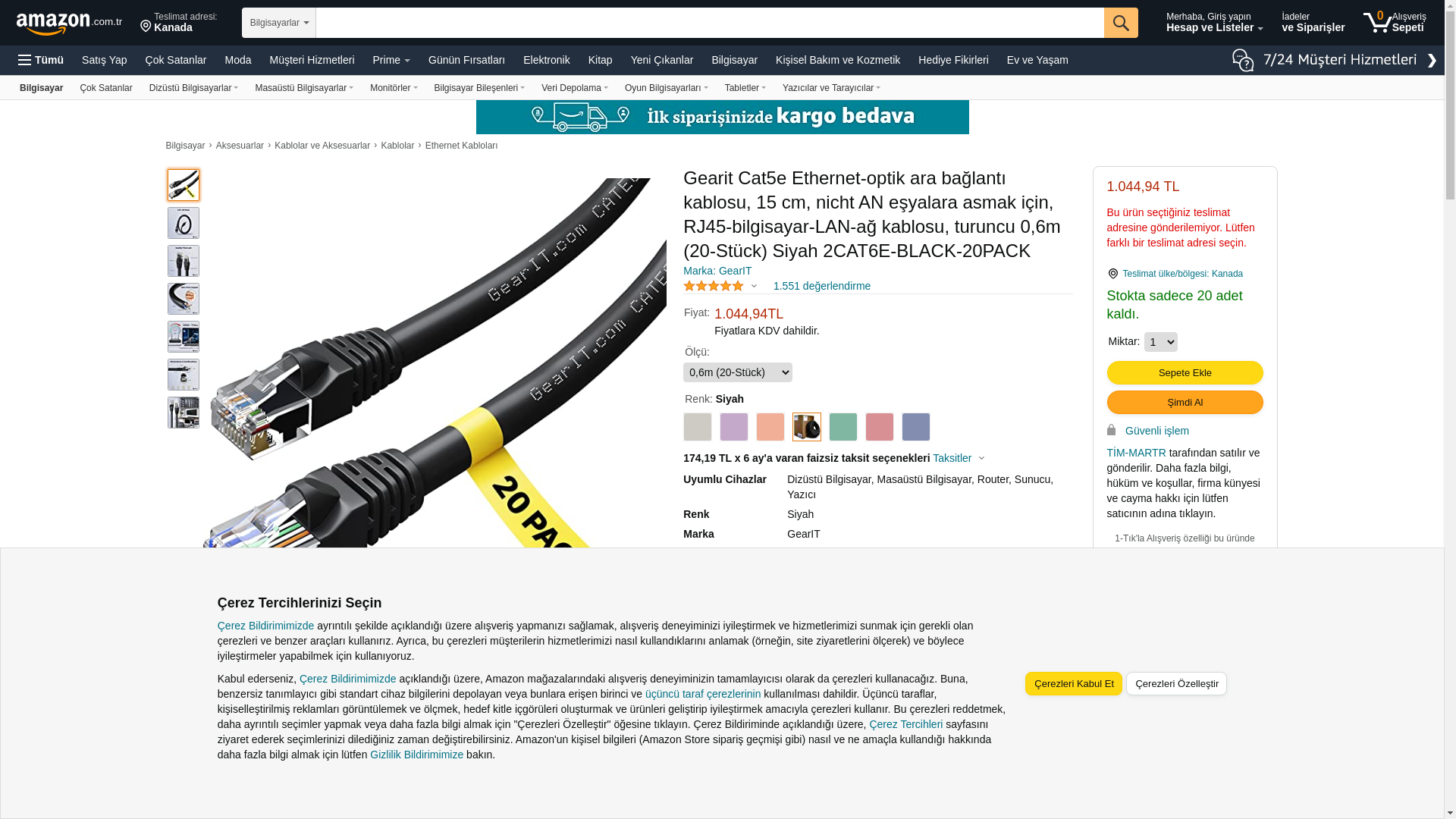This screenshot has height=819, width=1456.
Task: Open the Miktar quantity dropdown
Action: click(x=1160, y=342)
